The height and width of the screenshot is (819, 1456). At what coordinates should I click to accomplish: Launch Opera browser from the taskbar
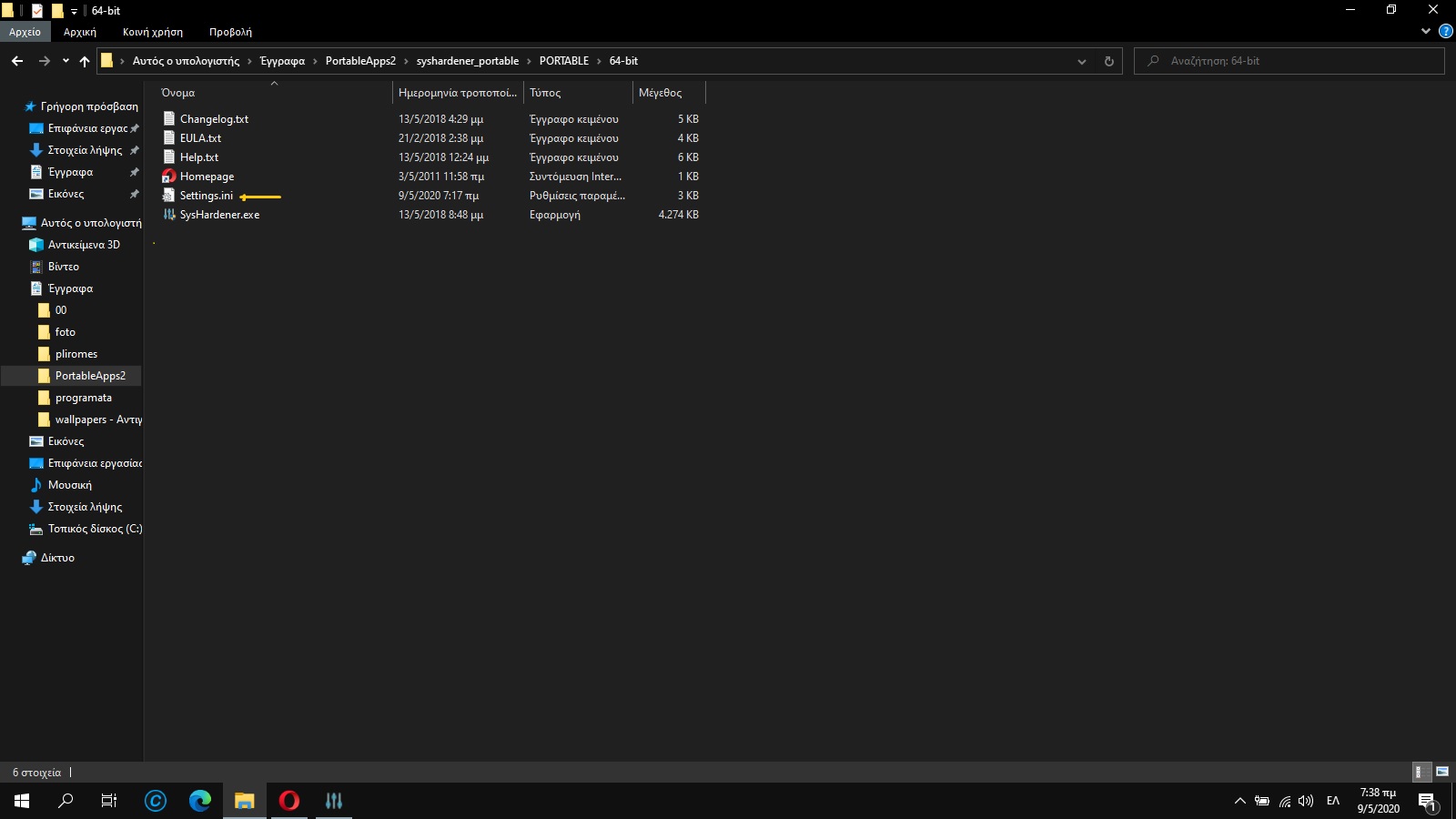pos(289,801)
